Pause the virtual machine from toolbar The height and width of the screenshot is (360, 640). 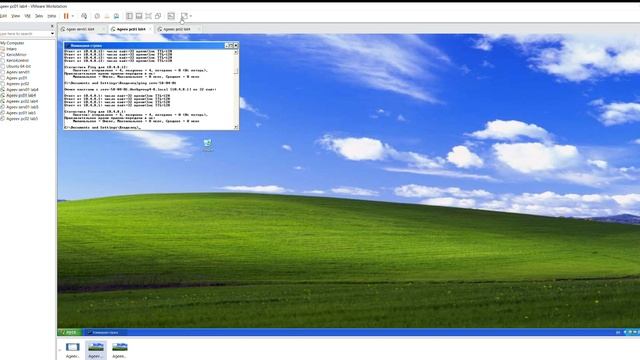pos(66,16)
